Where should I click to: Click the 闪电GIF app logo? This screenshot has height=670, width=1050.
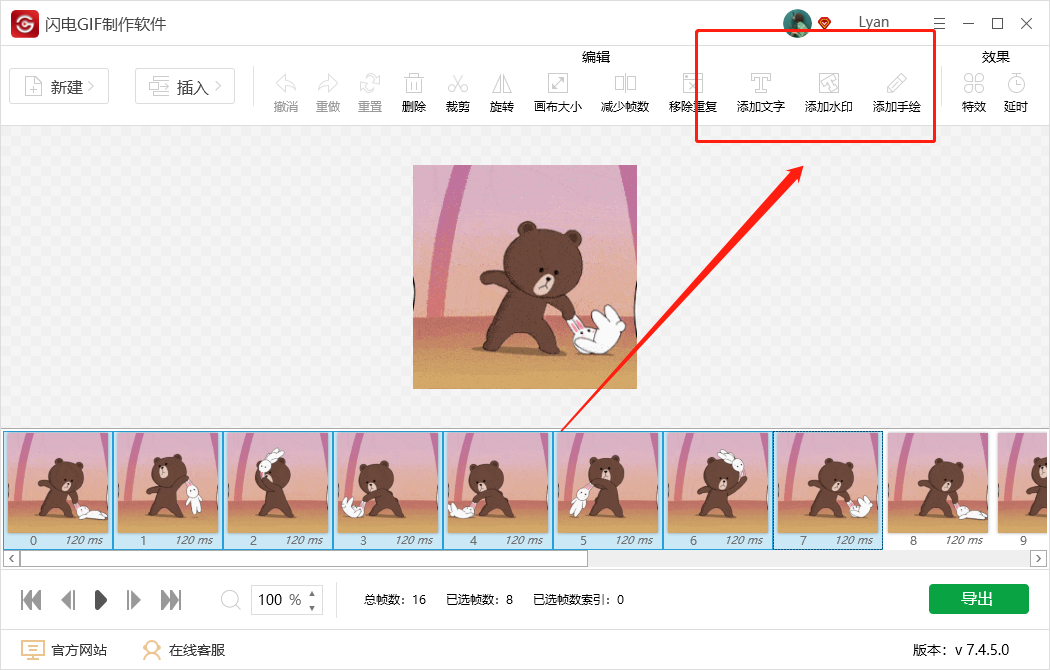tap(25, 24)
